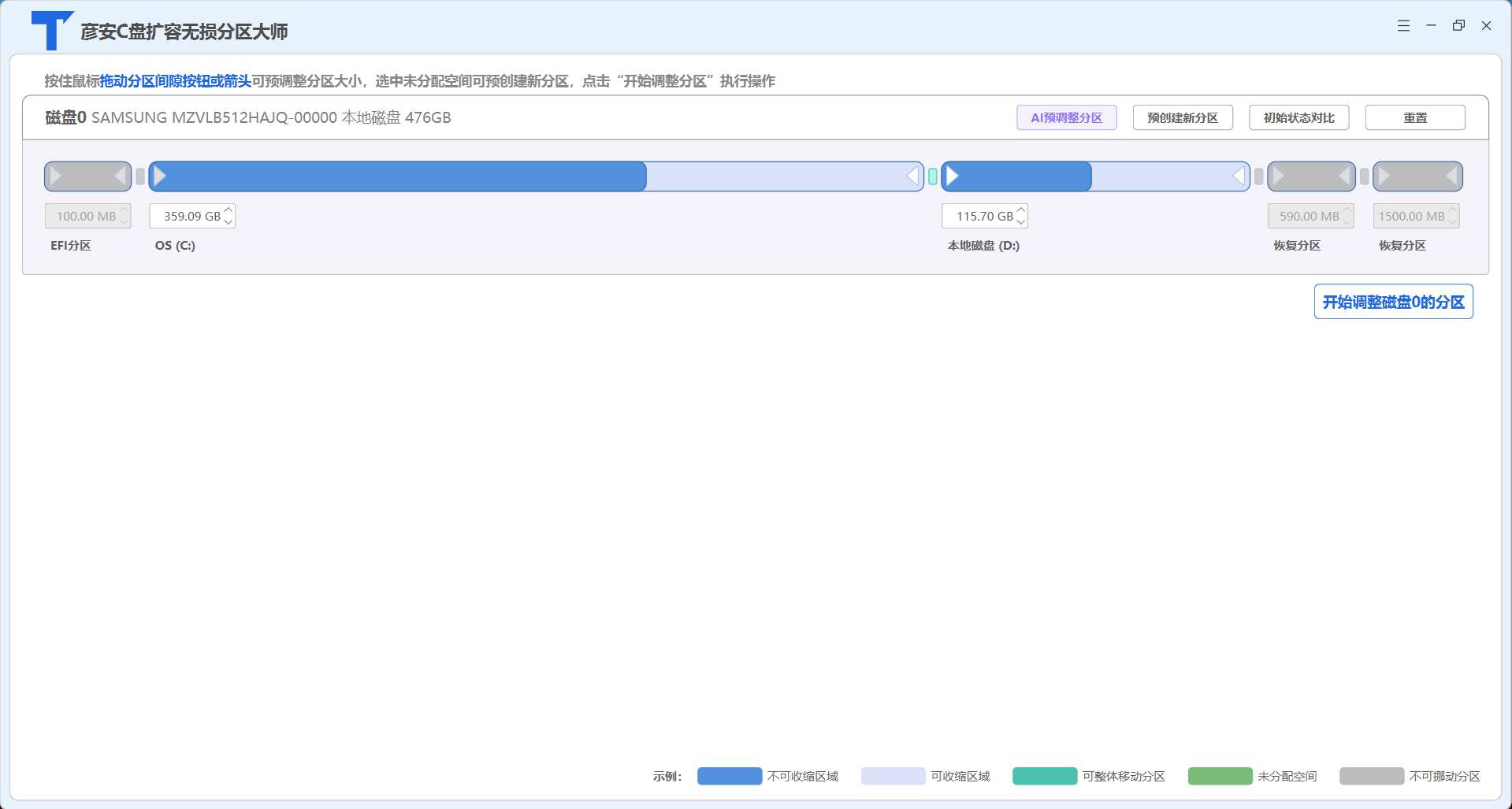The width and height of the screenshot is (1512, 809).
Task: Click left arrow handle of D: partition bar
Action: click(x=953, y=176)
